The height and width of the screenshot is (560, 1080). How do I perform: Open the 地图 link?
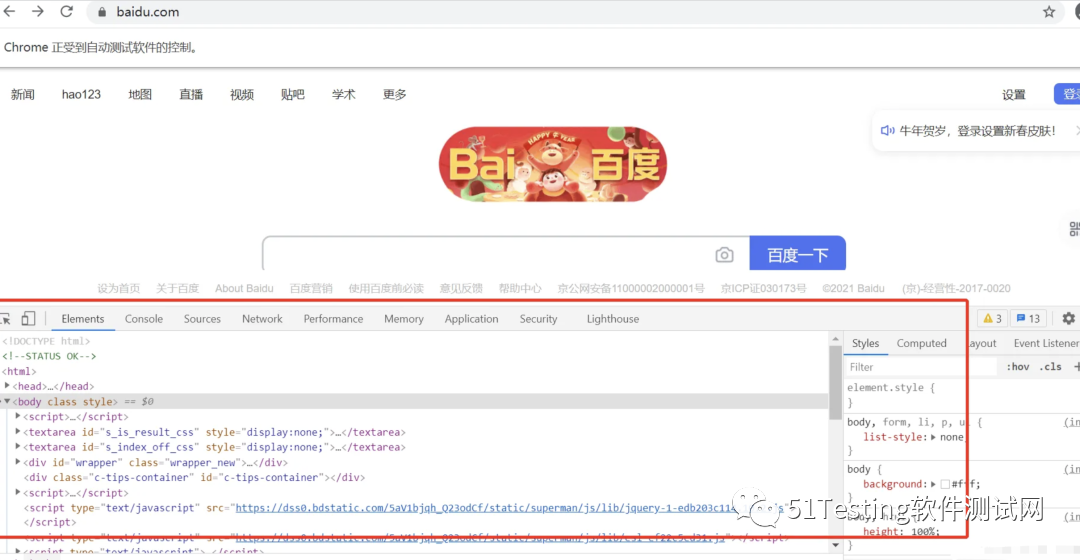coord(140,94)
